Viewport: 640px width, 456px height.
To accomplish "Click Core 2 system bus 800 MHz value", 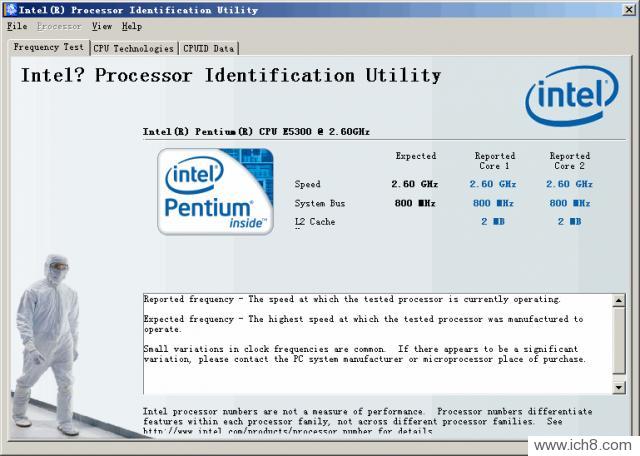I will (569, 203).
